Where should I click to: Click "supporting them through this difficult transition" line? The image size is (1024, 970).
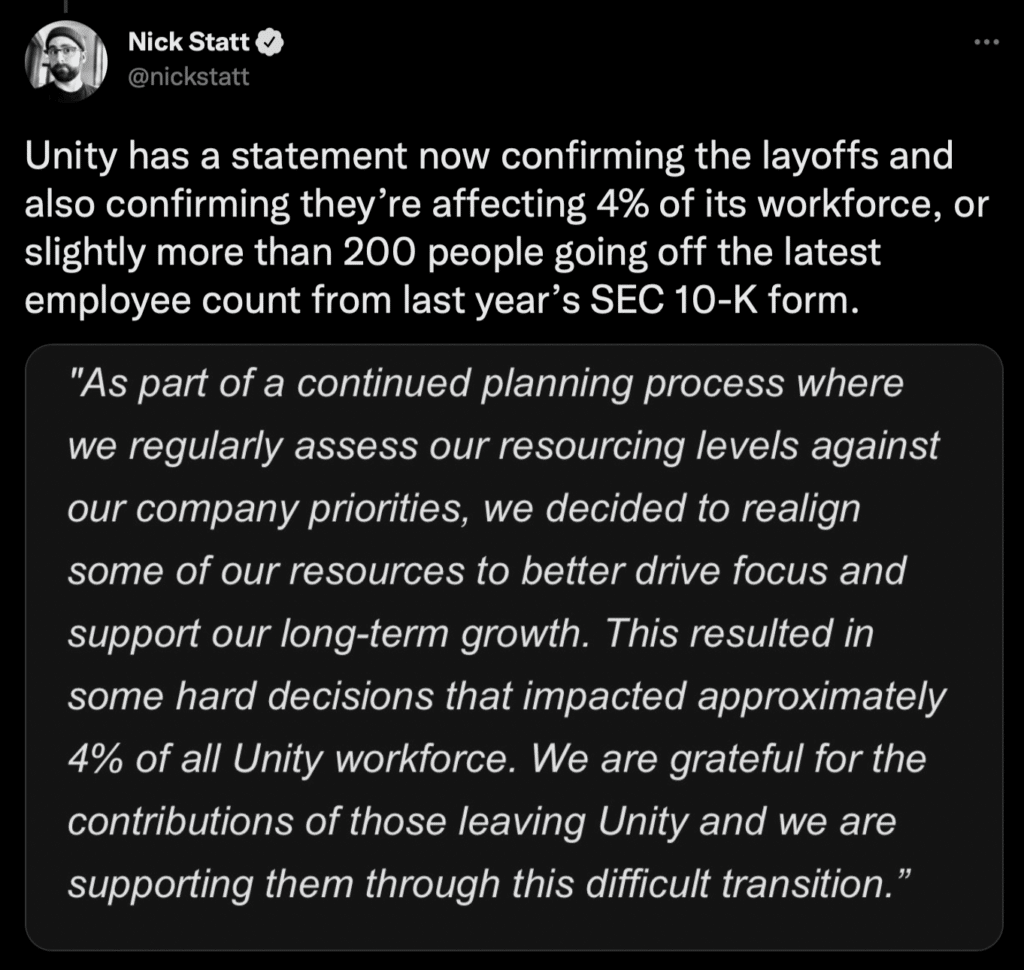[488, 885]
